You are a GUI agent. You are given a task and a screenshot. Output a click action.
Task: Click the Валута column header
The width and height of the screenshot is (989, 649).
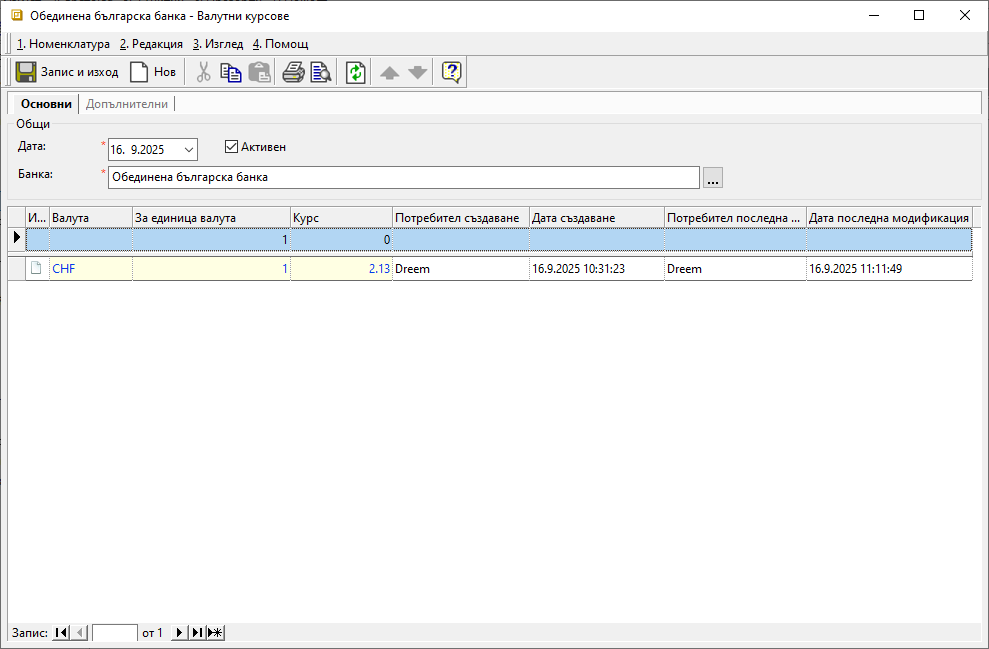point(91,218)
